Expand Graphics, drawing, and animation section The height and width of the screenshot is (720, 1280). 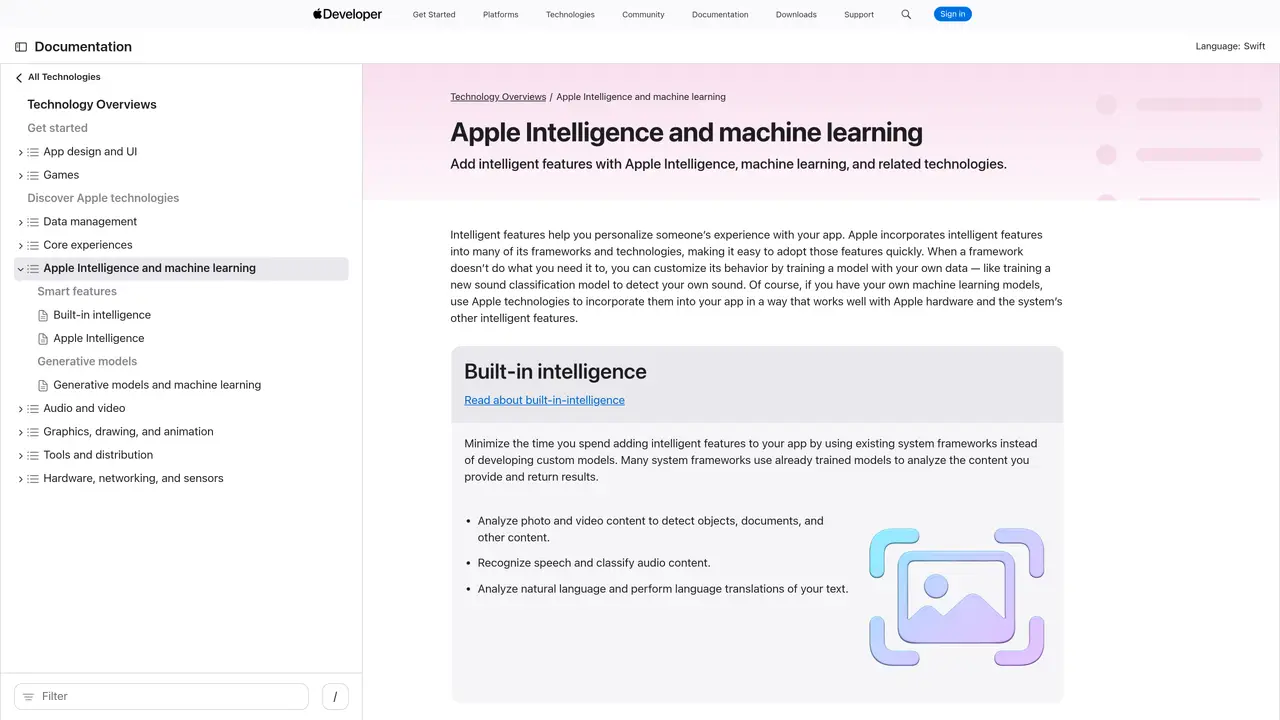(20, 433)
